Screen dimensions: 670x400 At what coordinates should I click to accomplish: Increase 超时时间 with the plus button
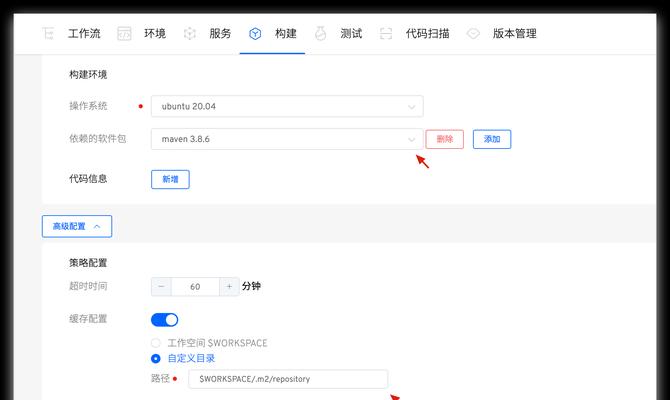(229, 286)
